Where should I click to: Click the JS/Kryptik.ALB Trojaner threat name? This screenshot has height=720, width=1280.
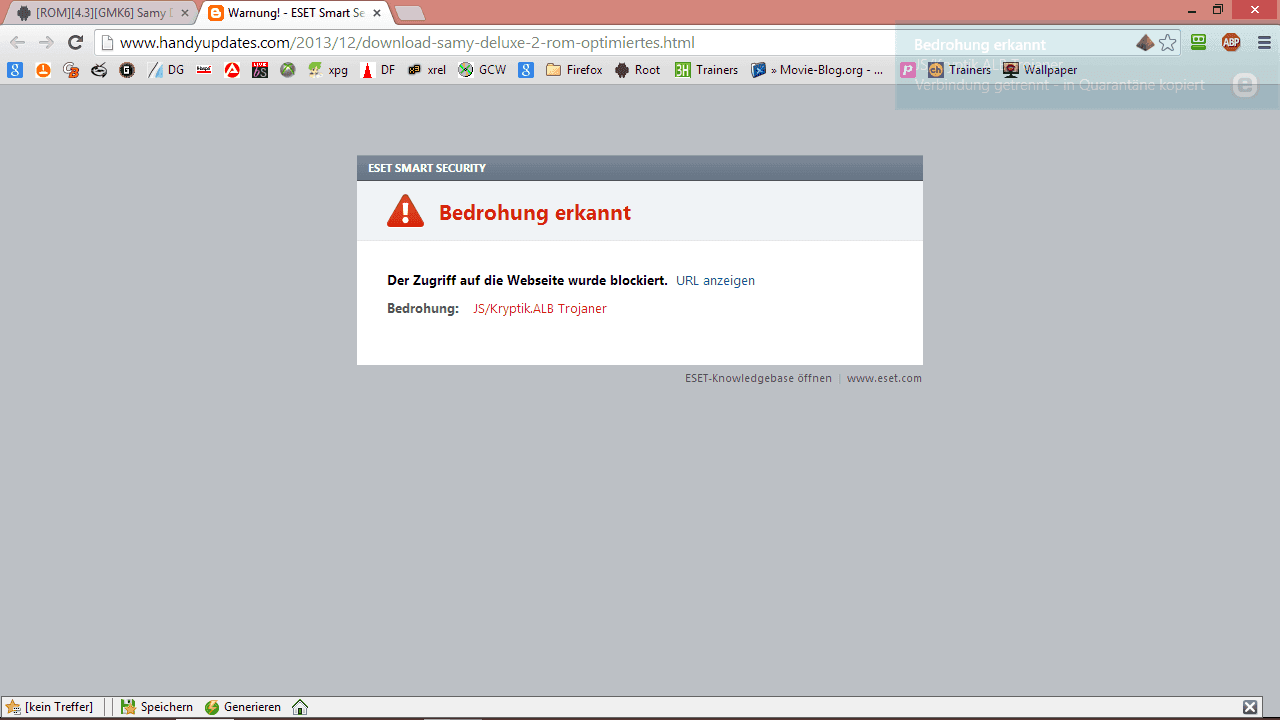(x=540, y=309)
